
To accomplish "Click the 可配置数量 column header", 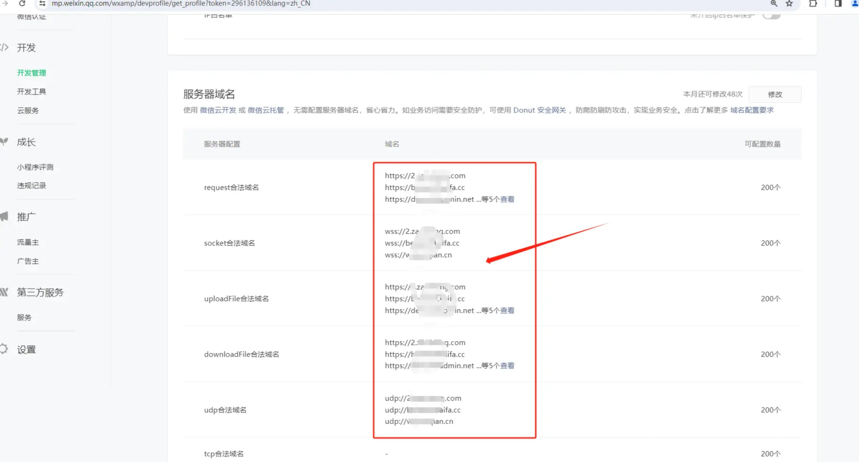I will point(763,144).
